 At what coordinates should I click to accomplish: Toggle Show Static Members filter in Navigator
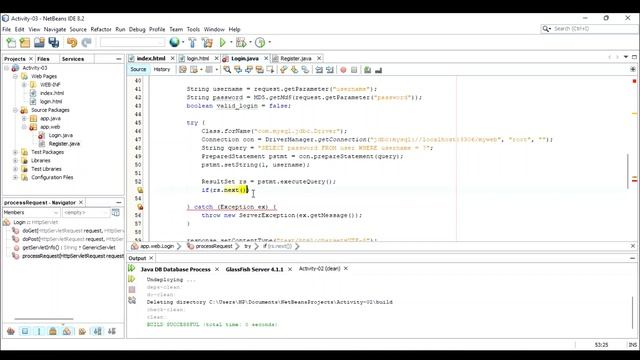(39, 331)
